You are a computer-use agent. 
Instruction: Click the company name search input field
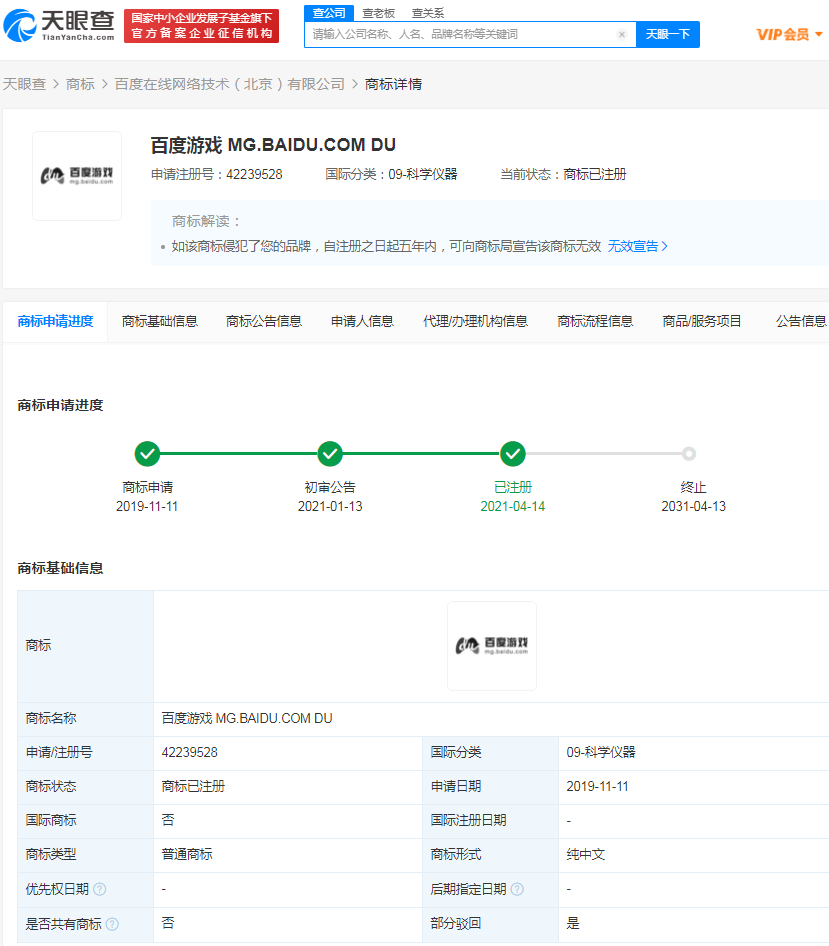point(460,34)
